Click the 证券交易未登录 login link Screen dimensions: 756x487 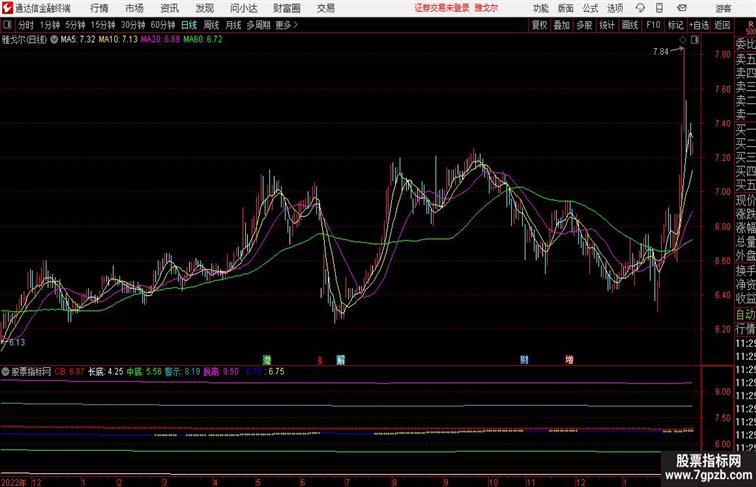tap(442, 8)
